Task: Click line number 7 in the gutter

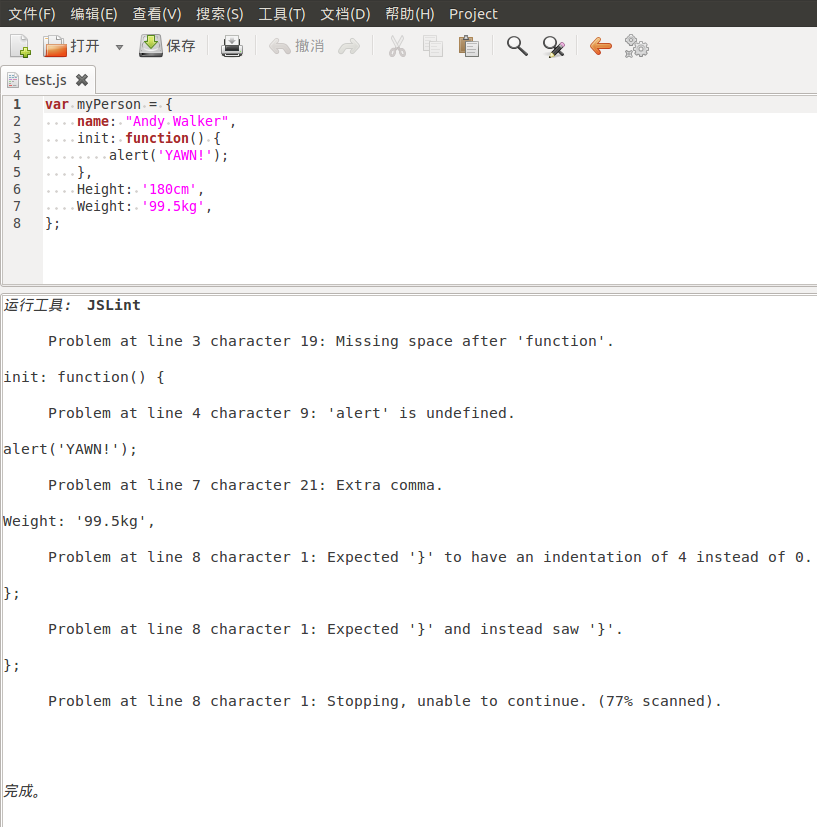Action: click(17, 206)
